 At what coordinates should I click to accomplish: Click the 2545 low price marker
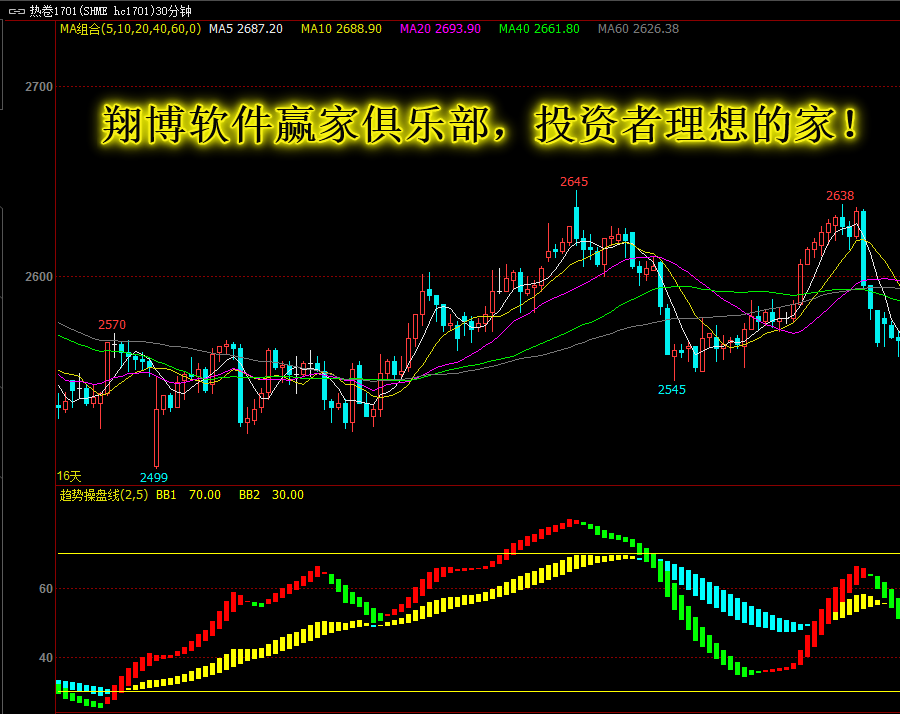tap(672, 390)
